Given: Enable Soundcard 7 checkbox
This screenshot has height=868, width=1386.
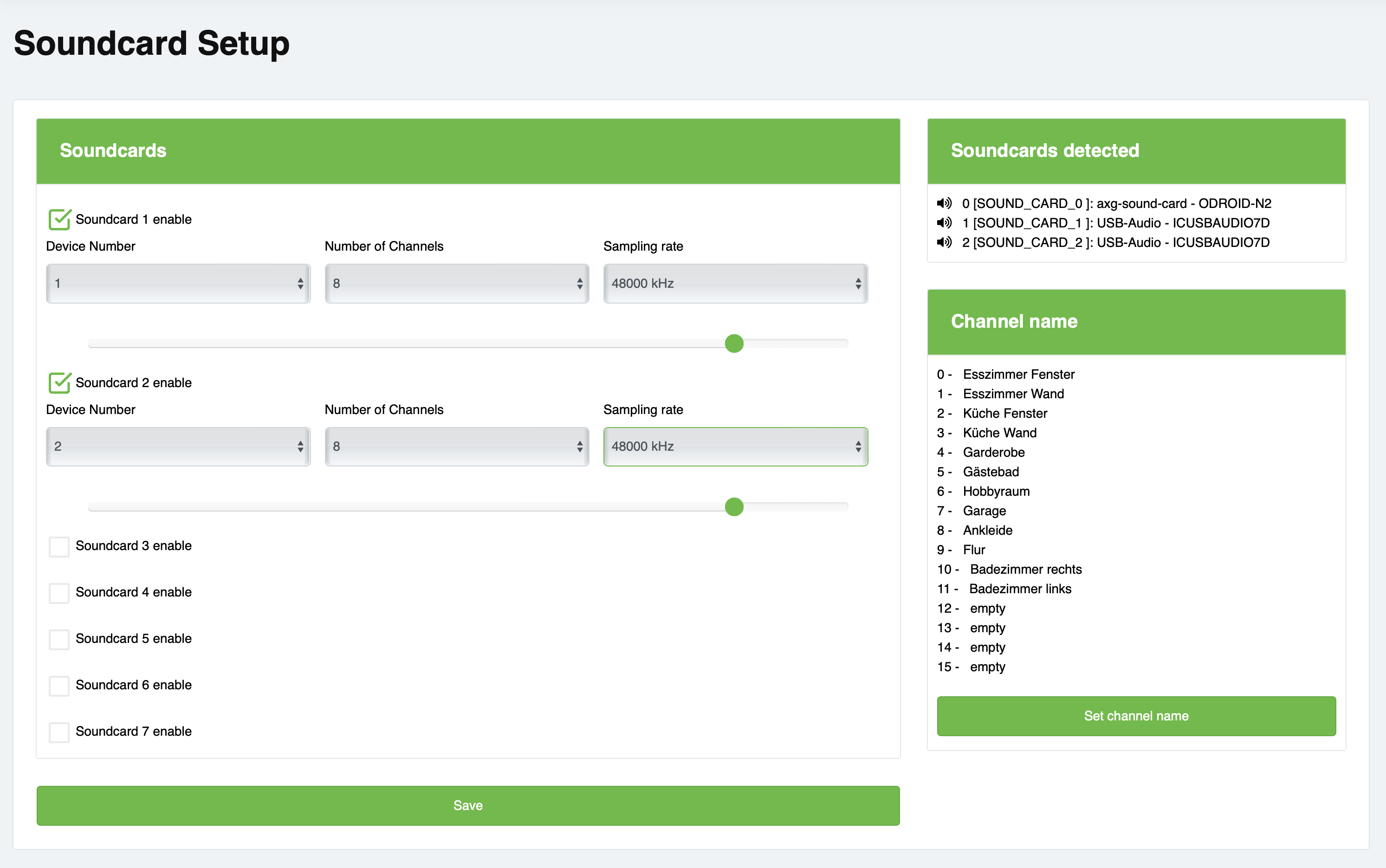Looking at the screenshot, I should (x=59, y=732).
